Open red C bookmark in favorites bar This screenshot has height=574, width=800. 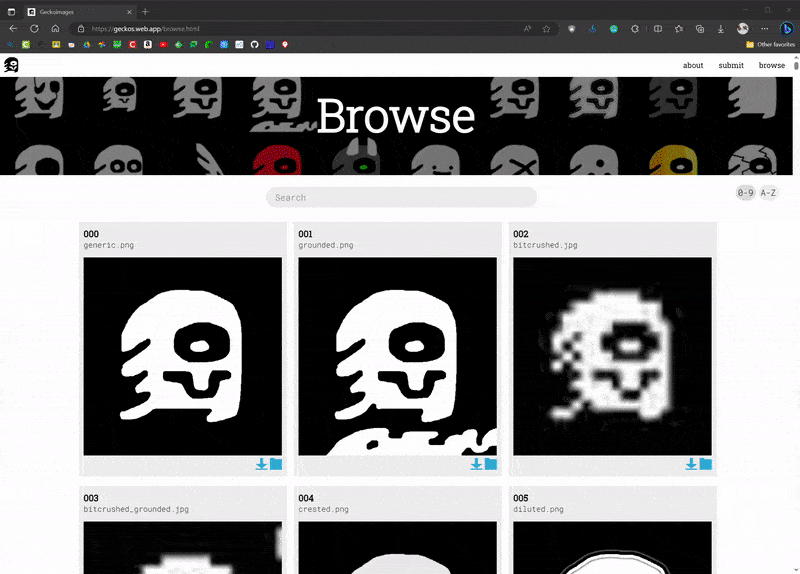(133, 44)
